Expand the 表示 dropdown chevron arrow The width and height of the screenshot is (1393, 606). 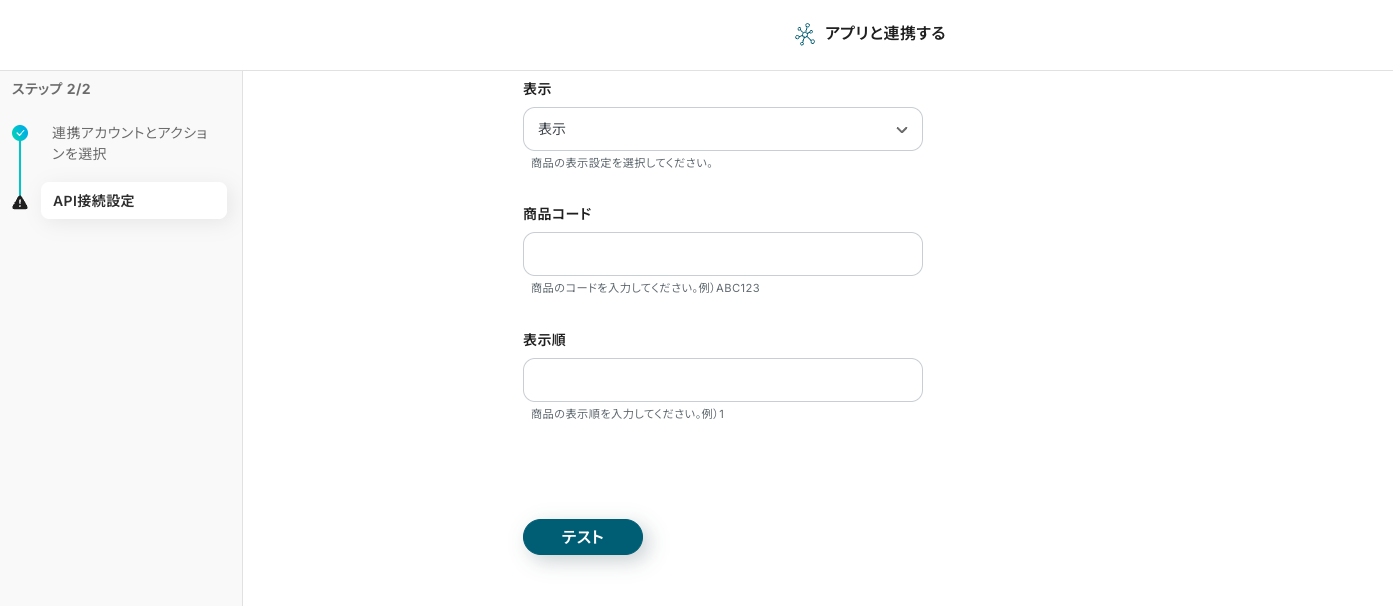[x=901, y=130]
